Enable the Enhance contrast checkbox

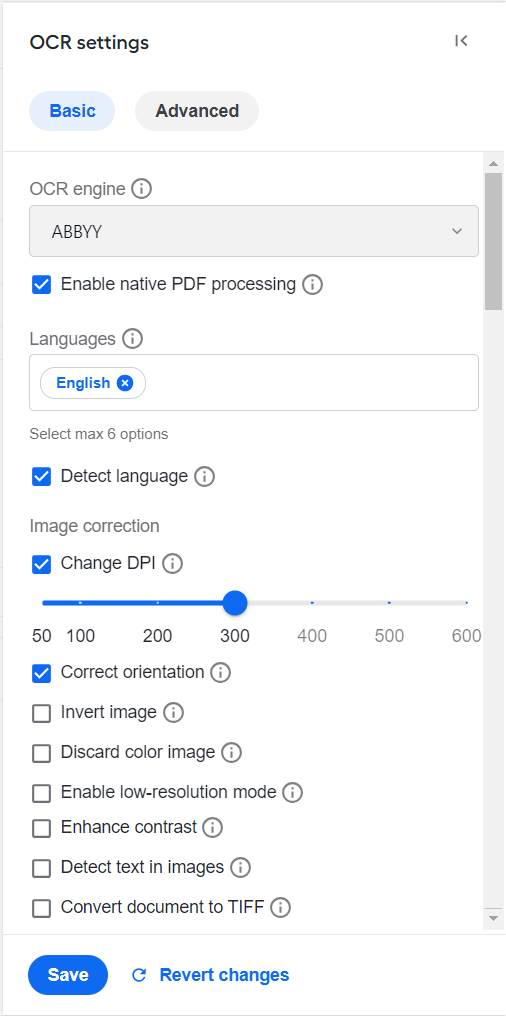point(41,828)
